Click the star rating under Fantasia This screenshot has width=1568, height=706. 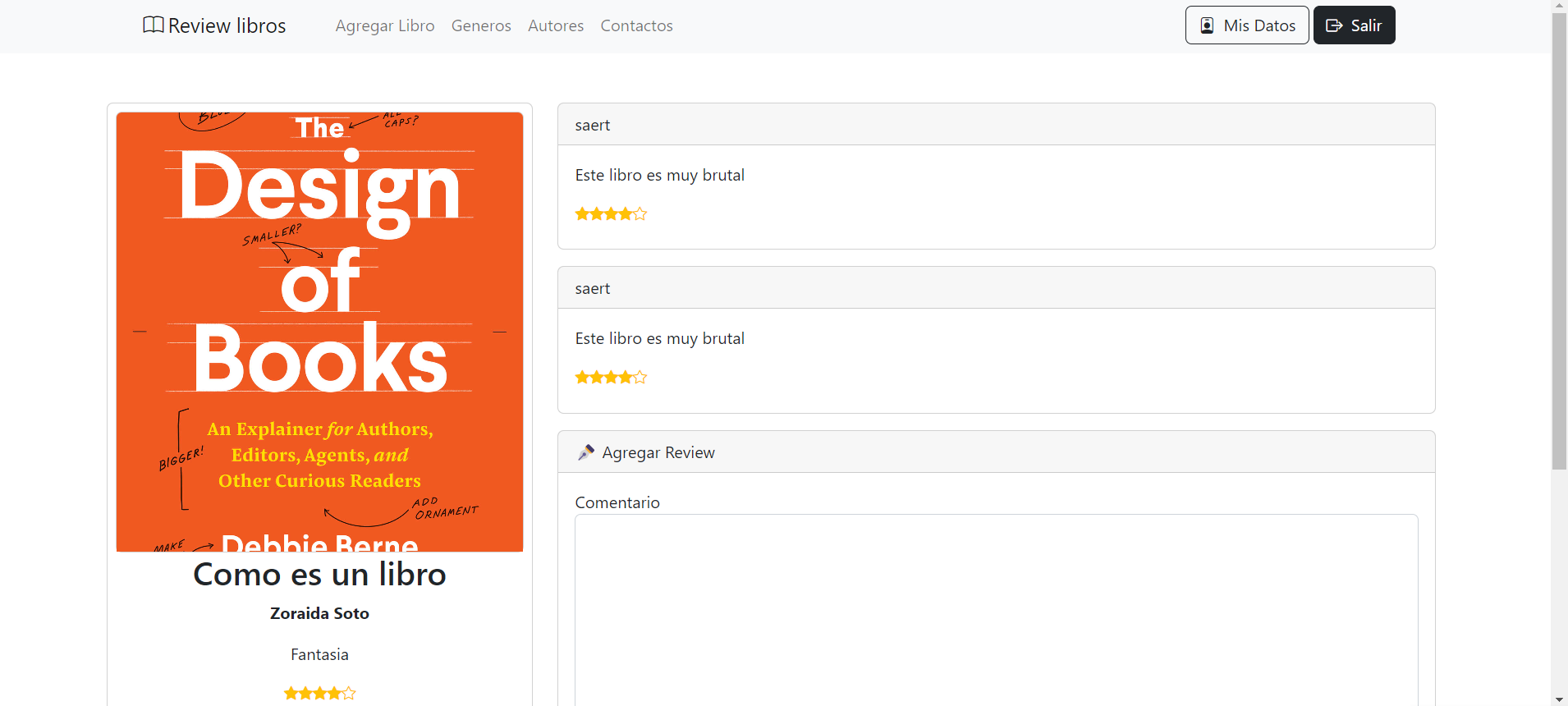pyautogui.click(x=320, y=694)
